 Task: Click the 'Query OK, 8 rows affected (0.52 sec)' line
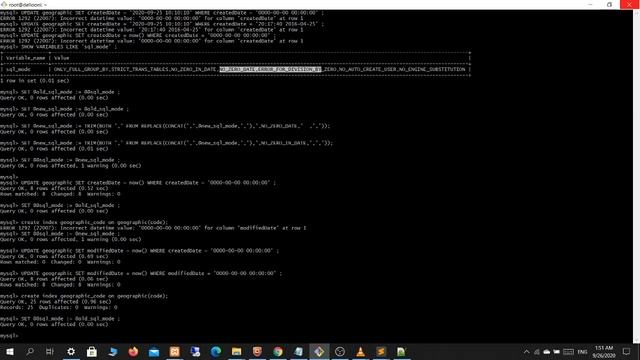click(x=54, y=189)
